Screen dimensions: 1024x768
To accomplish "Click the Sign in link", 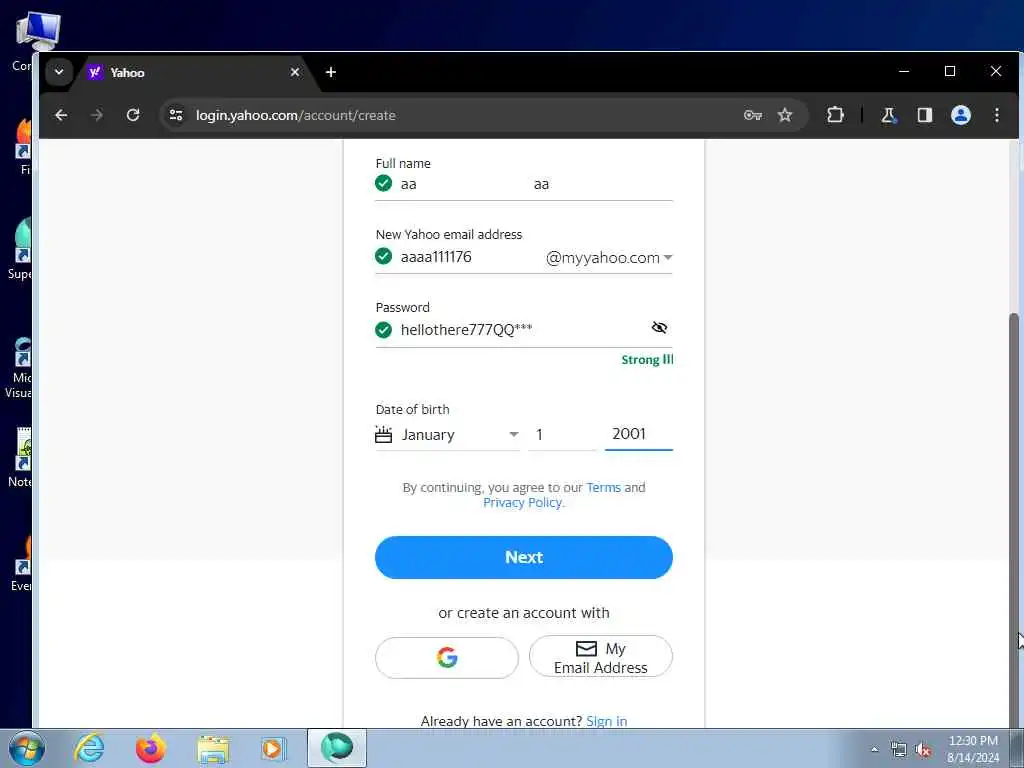I will click(606, 721).
